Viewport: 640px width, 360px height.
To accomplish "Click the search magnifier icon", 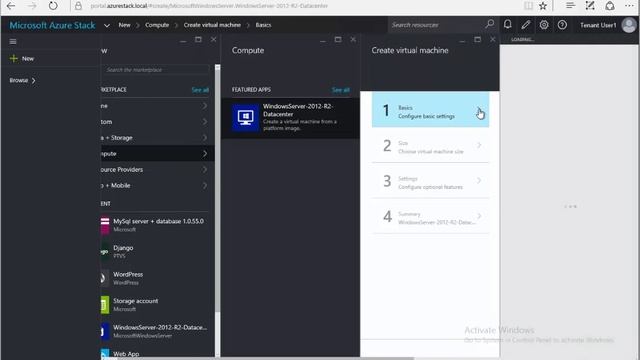I will coord(489,24).
